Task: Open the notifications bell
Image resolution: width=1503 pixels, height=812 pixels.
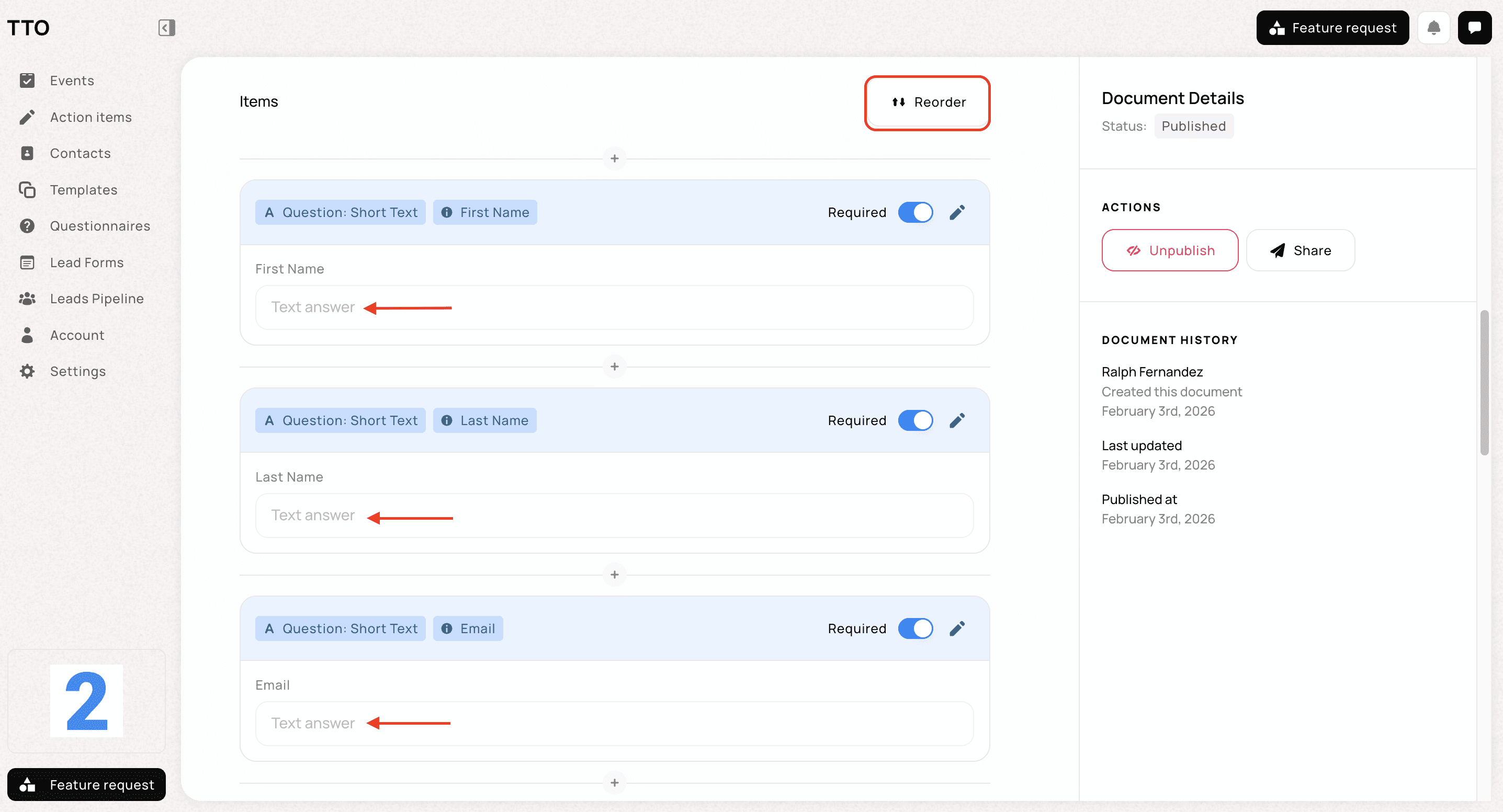Action: coord(1433,27)
